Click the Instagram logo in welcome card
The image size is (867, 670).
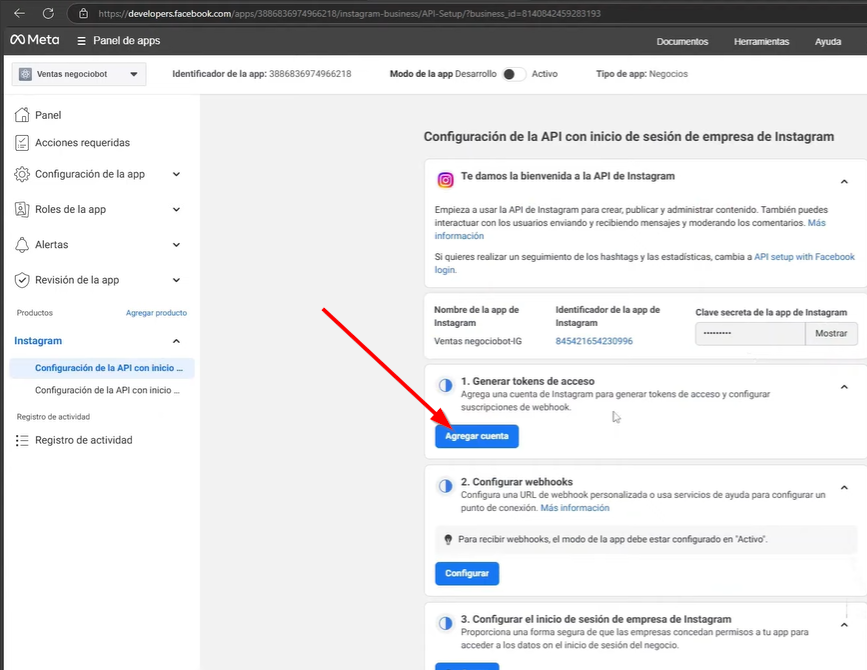445,180
